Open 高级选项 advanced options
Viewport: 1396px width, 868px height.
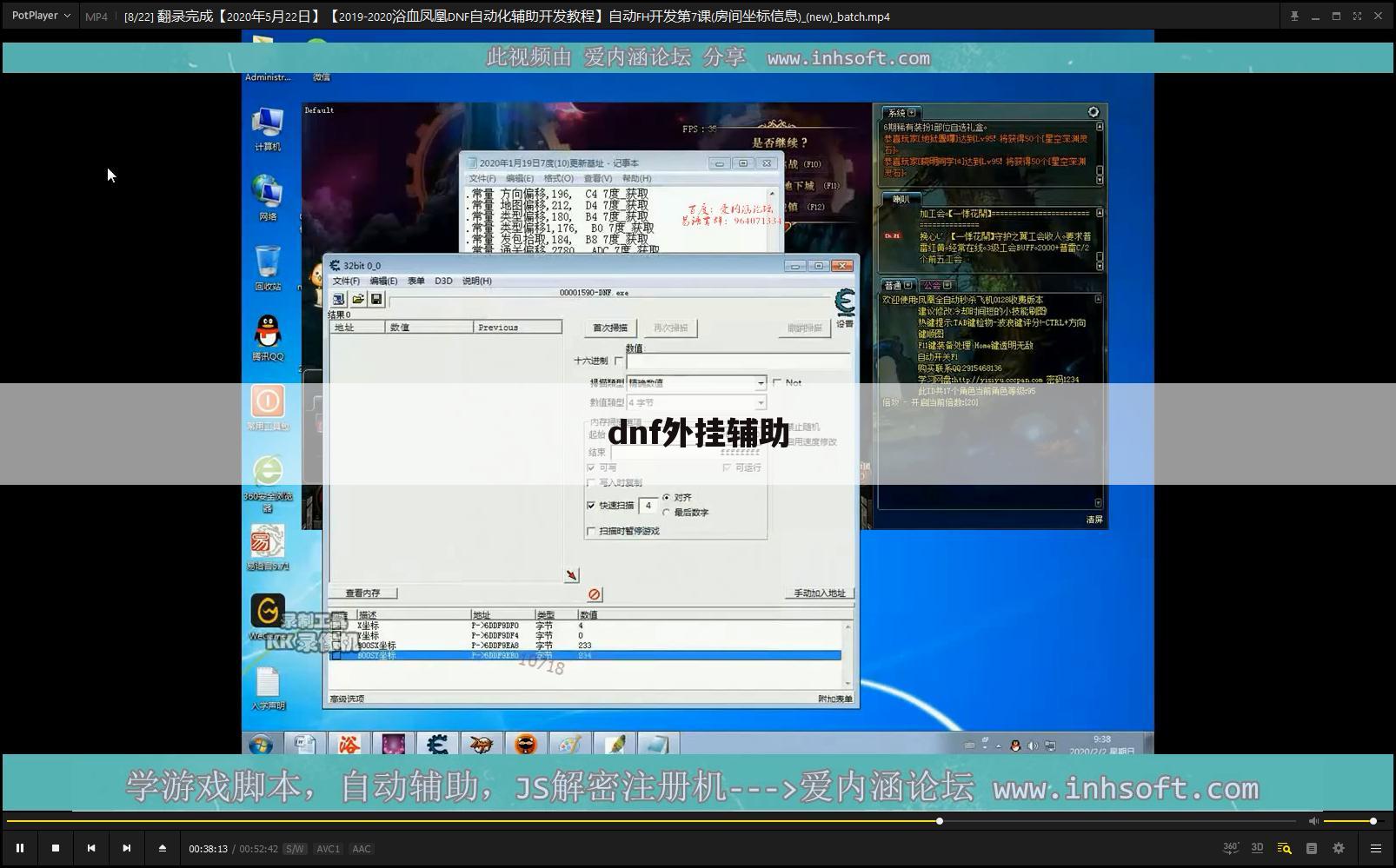pyautogui.click(x=347, y=699)
